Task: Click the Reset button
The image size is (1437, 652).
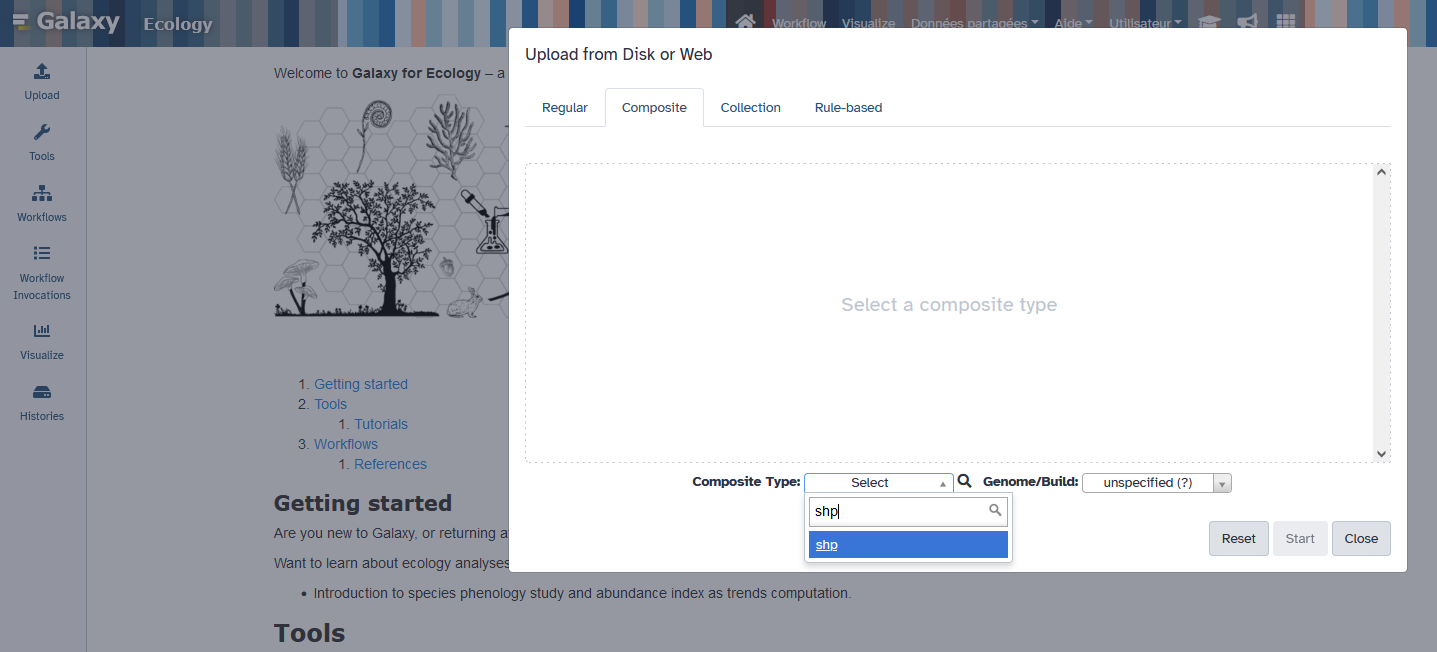Action: (1238, 538)
